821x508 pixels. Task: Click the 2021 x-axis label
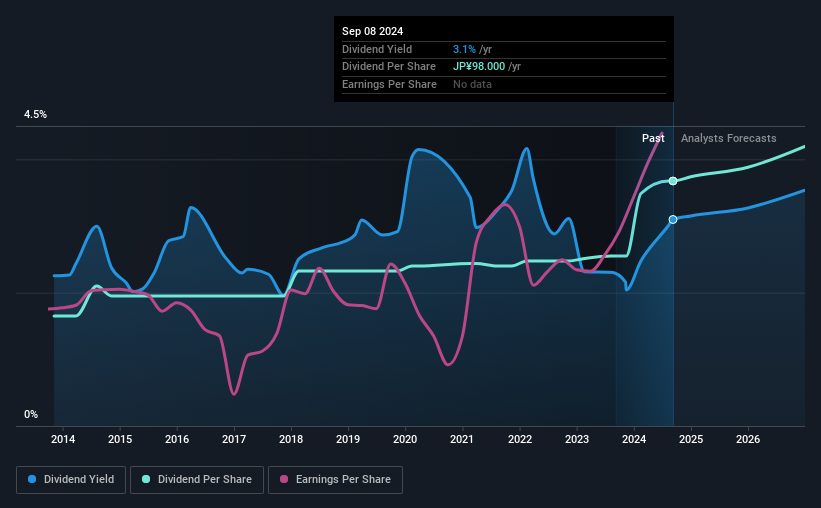pyautogui.click(x=462, y=439)
